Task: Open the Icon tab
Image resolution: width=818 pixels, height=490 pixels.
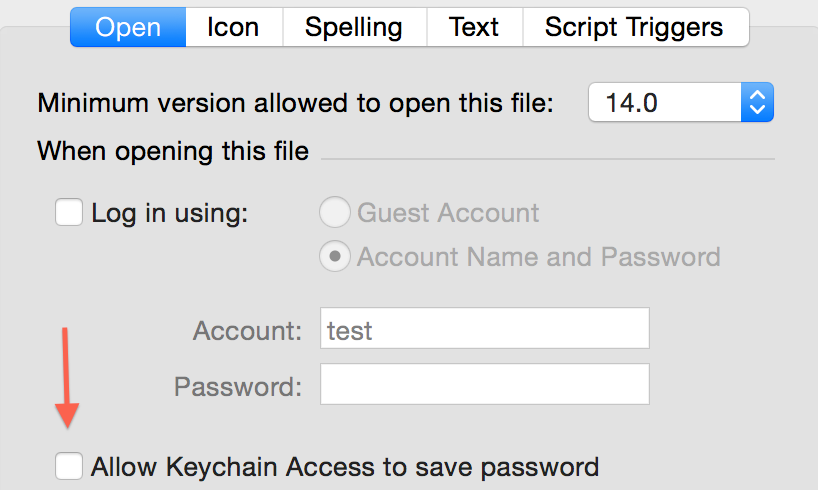Action: [x=234, y=27]
